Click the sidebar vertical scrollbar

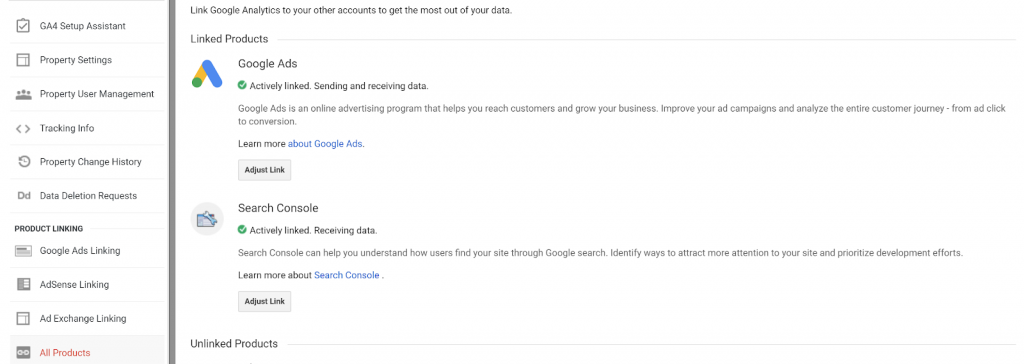click(x=172, y=182)
